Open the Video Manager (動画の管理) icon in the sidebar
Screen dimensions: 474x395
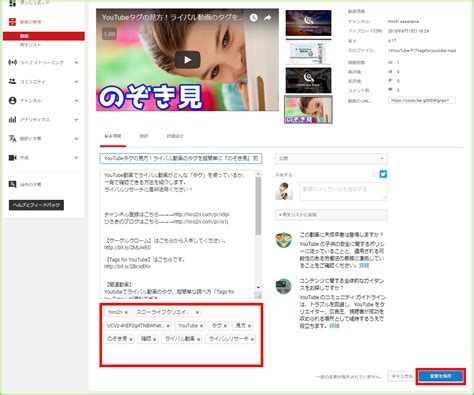[12, 22]
